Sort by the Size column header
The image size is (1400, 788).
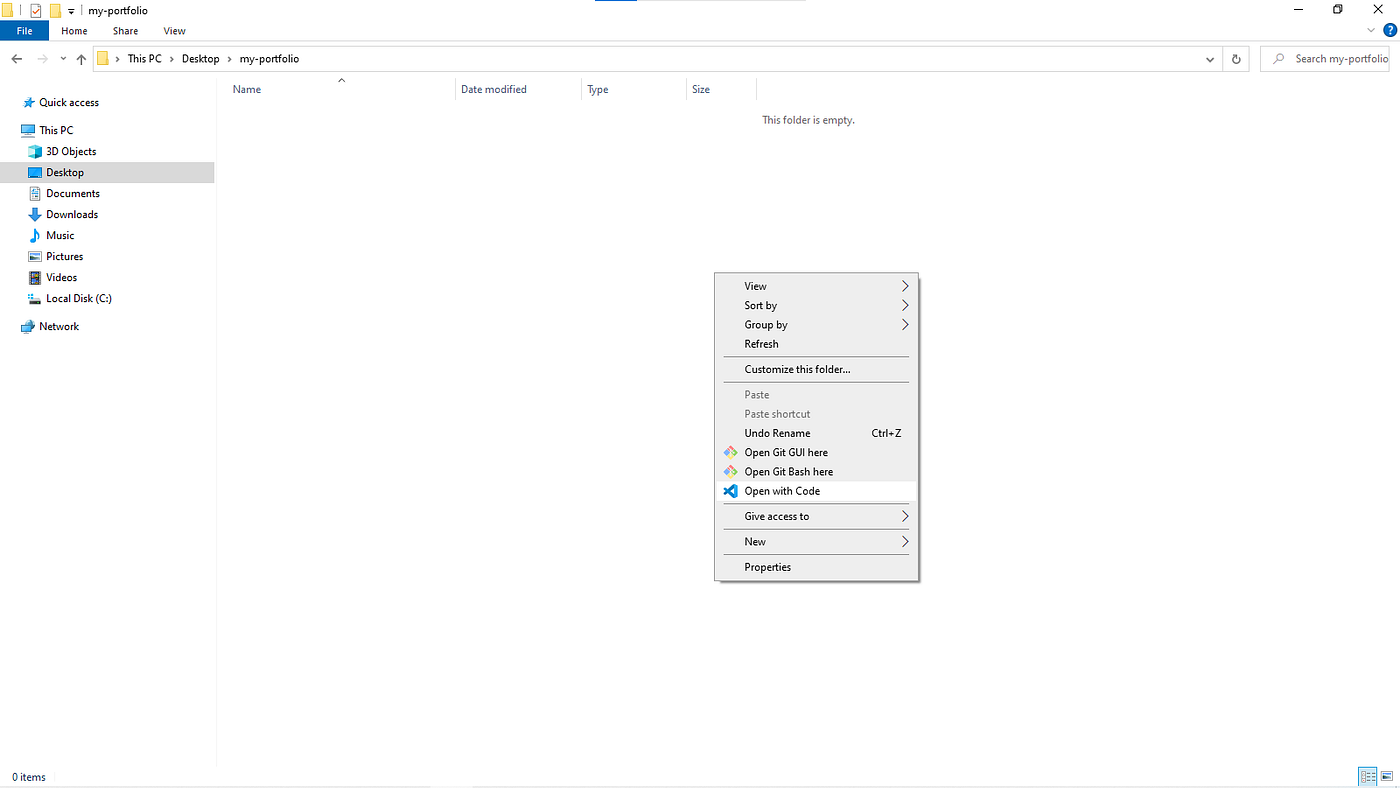[721, 89]
